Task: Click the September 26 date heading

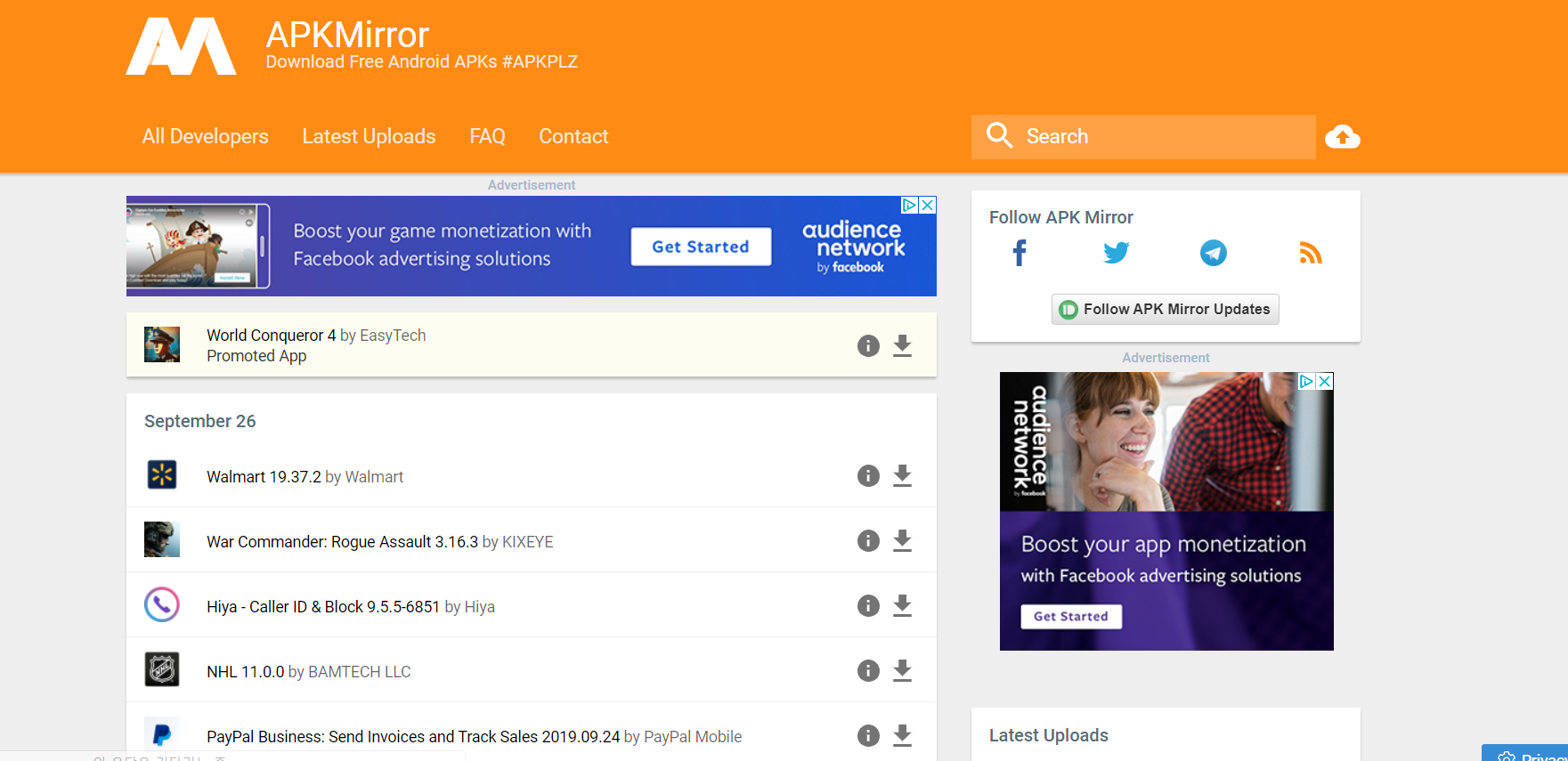Action: (x=200, y=421)
